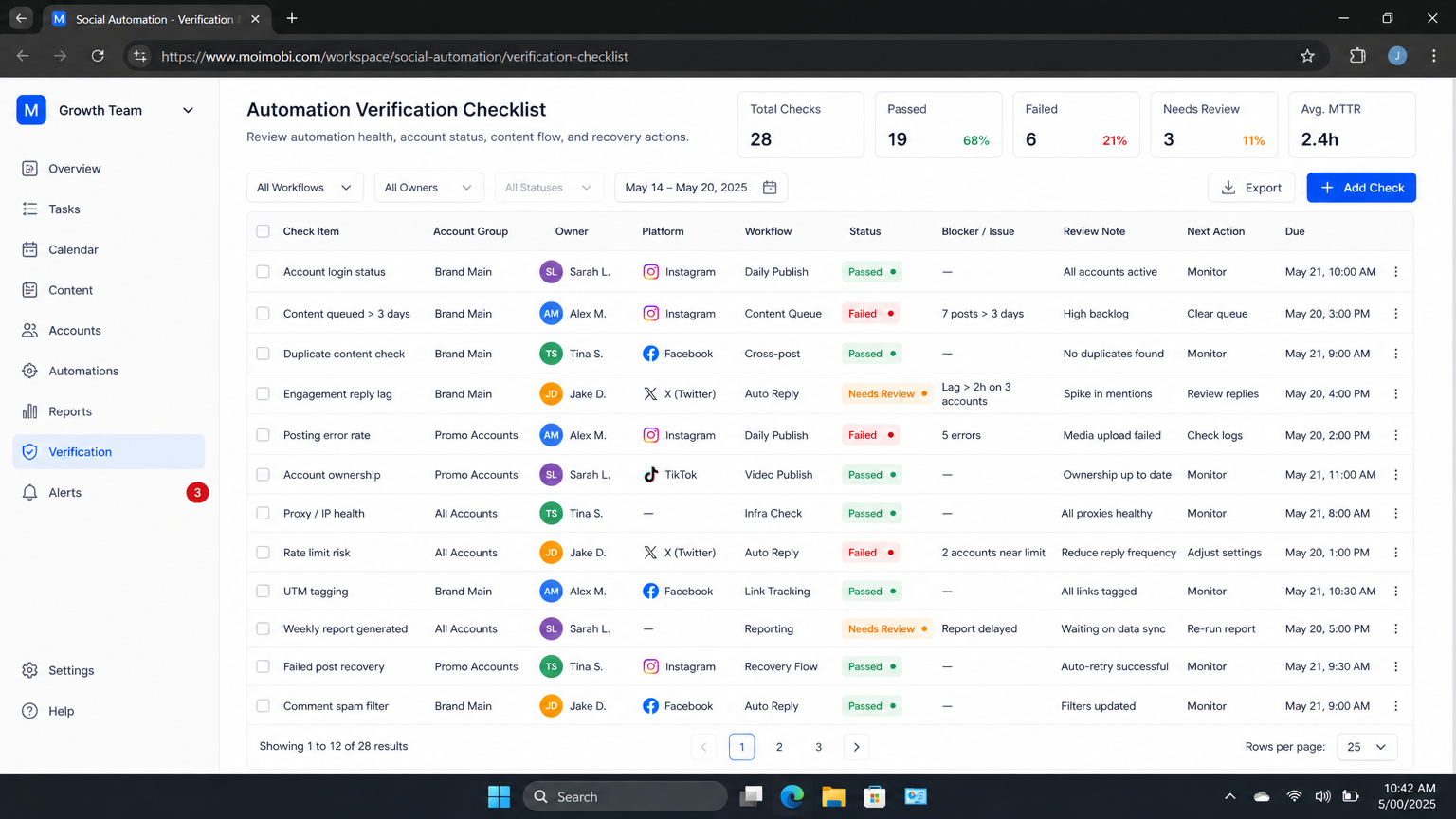Open three-dot menu for Rate limit risk
Viewport: 1456px width, 819px height.
tap(1396, 553)
